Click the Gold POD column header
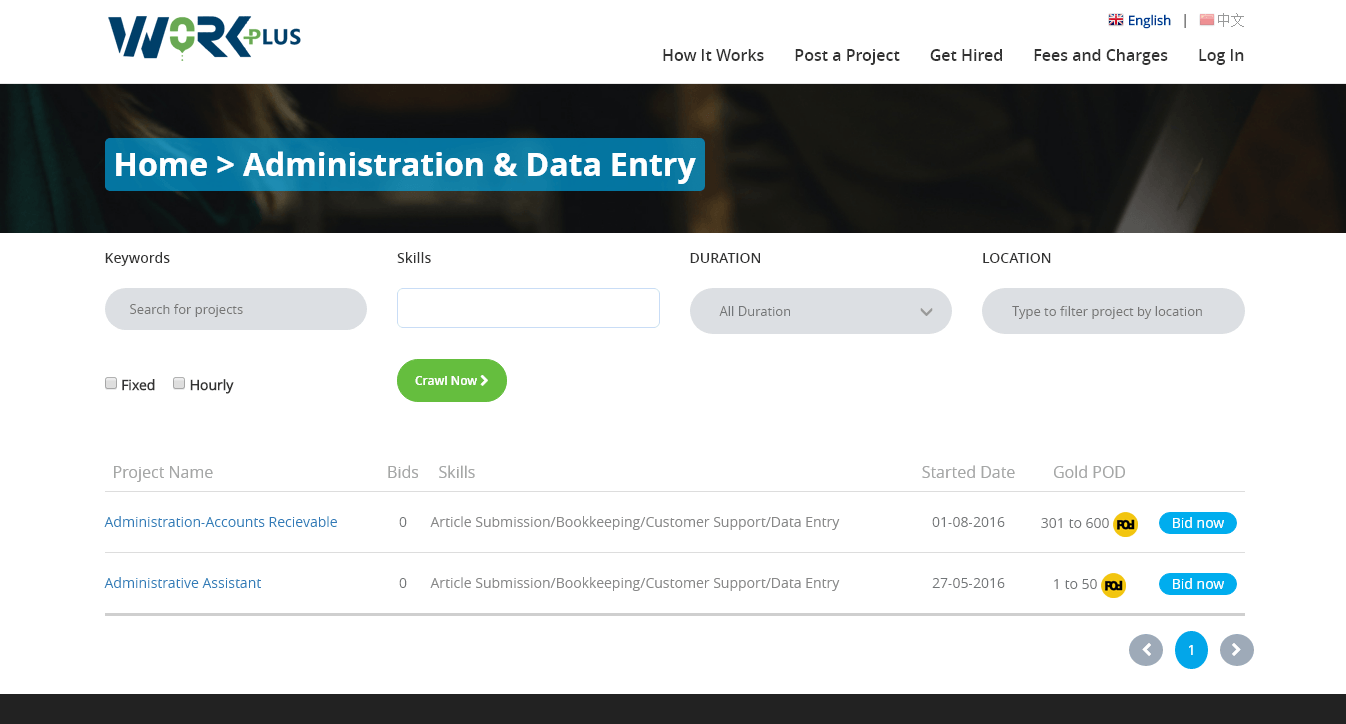 (x=1089, y=472)
